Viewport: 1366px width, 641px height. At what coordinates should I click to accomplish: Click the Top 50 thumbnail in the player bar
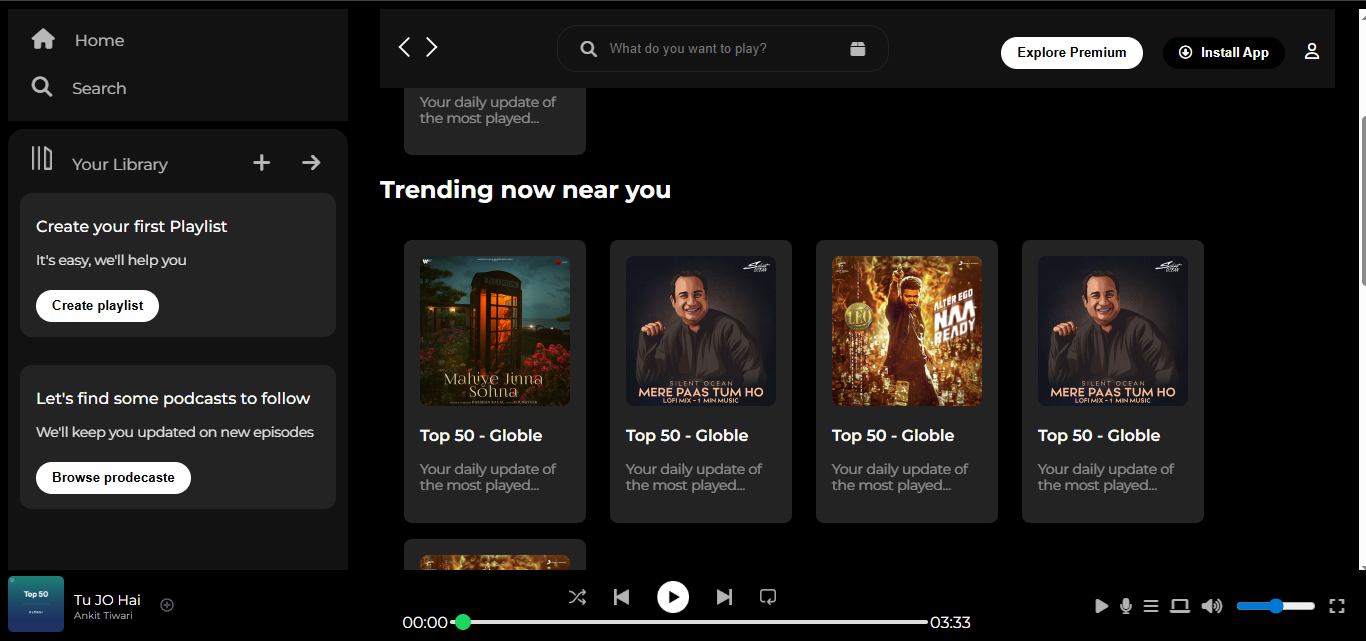point(36,604)
